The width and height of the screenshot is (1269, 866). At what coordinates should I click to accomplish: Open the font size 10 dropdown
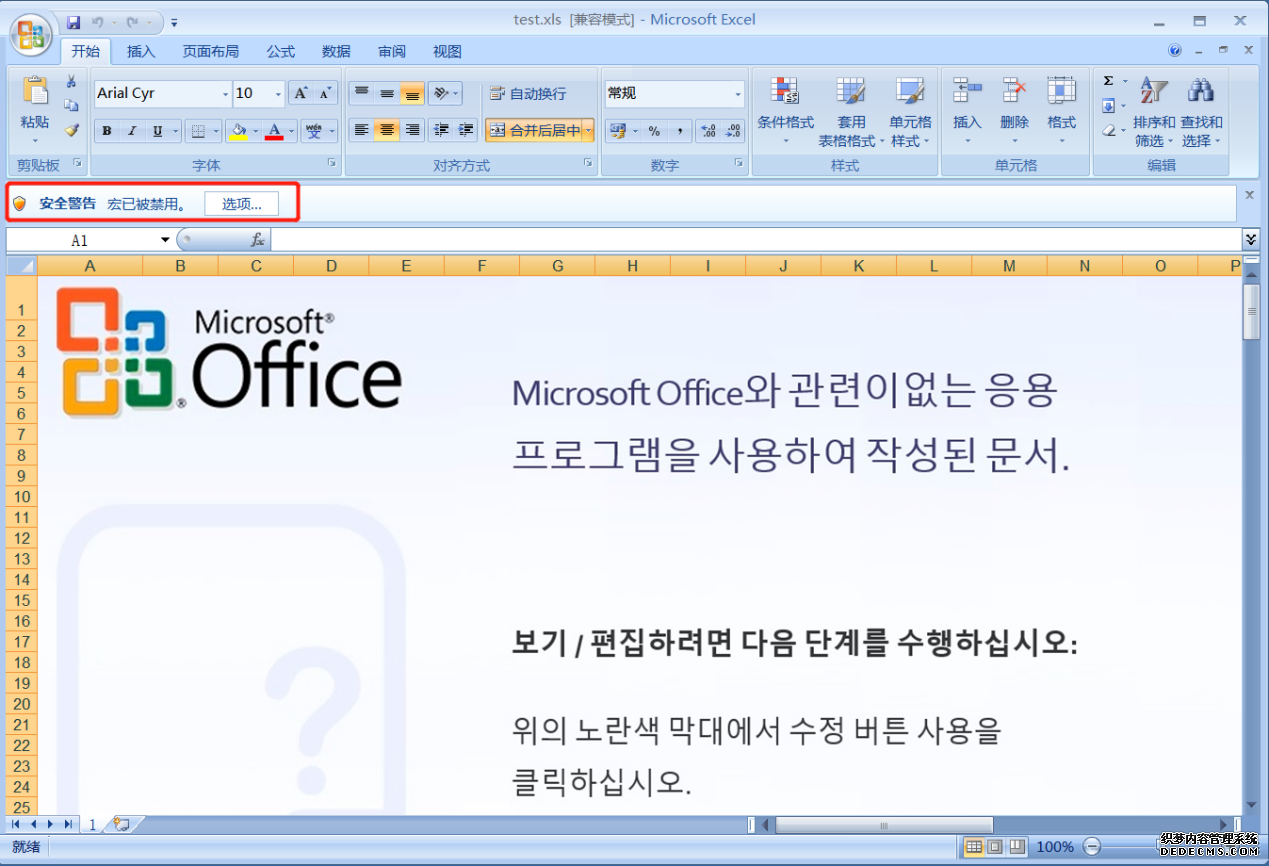[278, 94]
